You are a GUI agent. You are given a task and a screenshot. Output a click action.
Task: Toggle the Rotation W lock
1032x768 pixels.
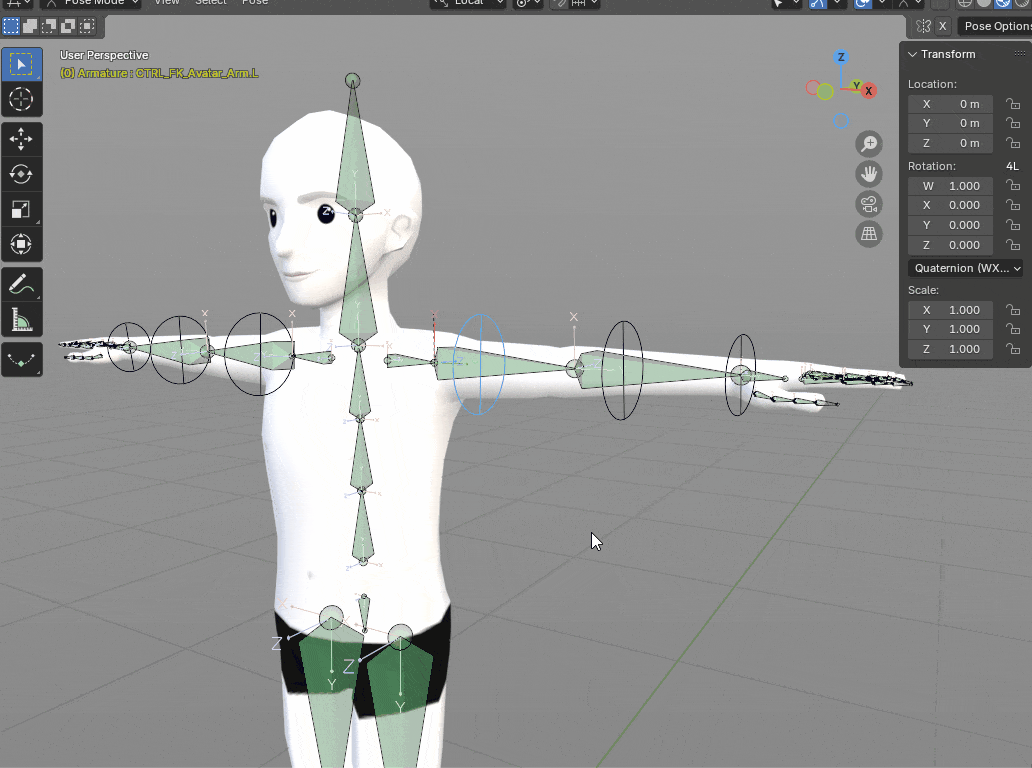[1012, 186]
